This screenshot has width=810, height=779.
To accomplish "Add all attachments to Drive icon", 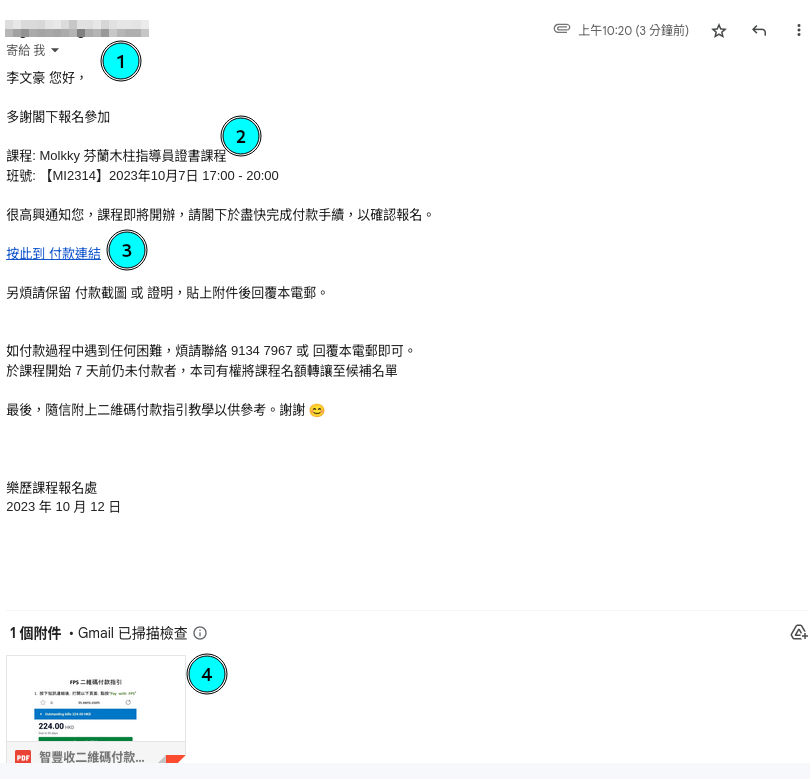I will [x=798, y=632].
